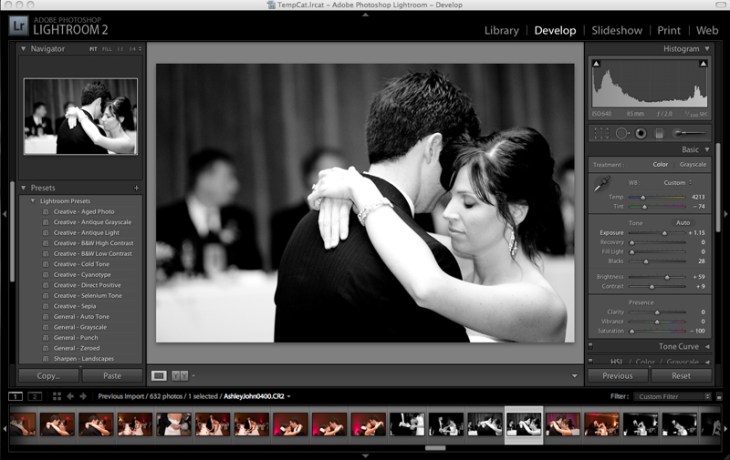Viewport: 730px width, 460px height.
Task: Click the Before/After YY view icon
Action: click(180, 376)
